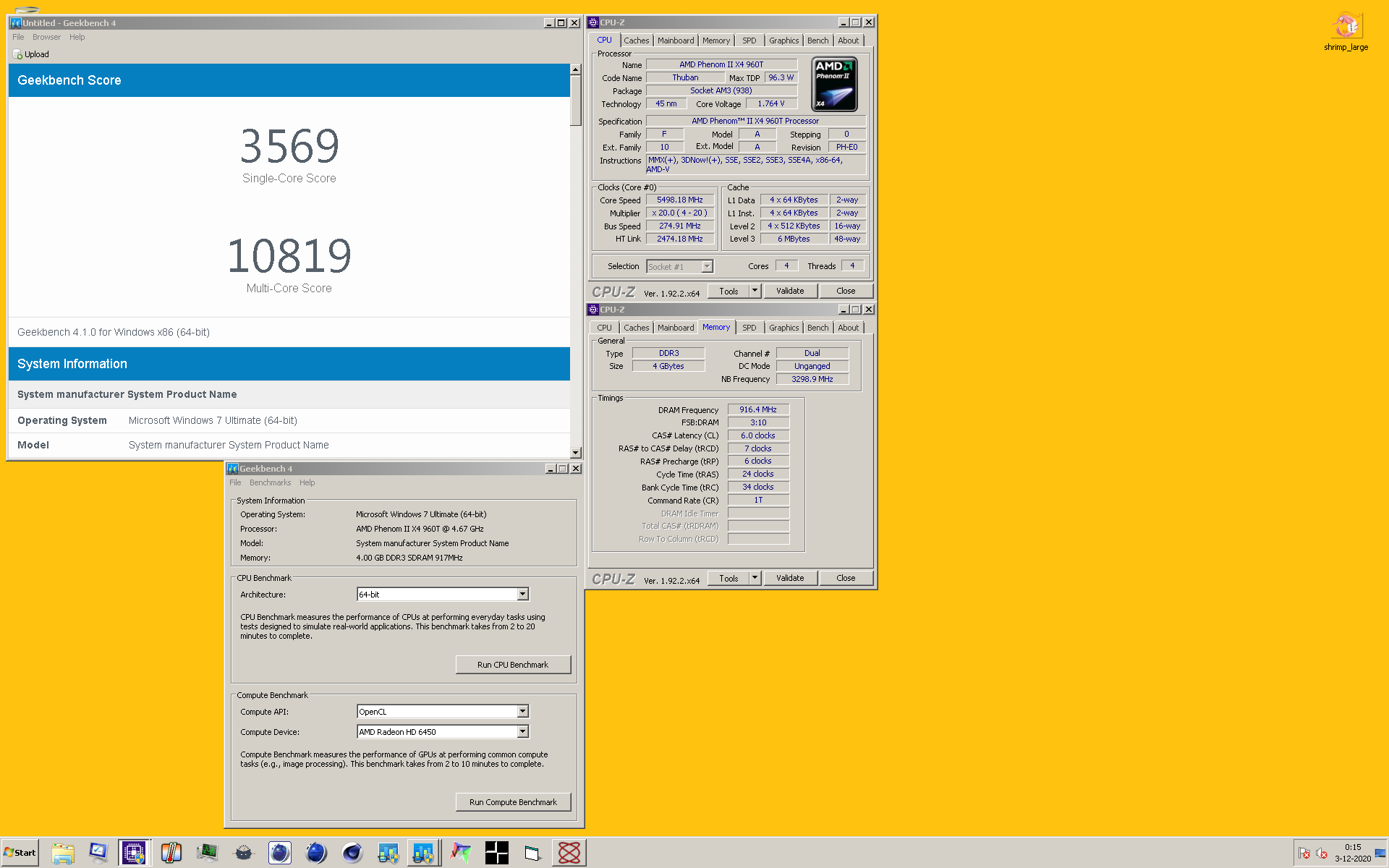1389x868 pixels.
Task: Open the green graph monitor taskbar icon
Action: [x=207, y=854]
